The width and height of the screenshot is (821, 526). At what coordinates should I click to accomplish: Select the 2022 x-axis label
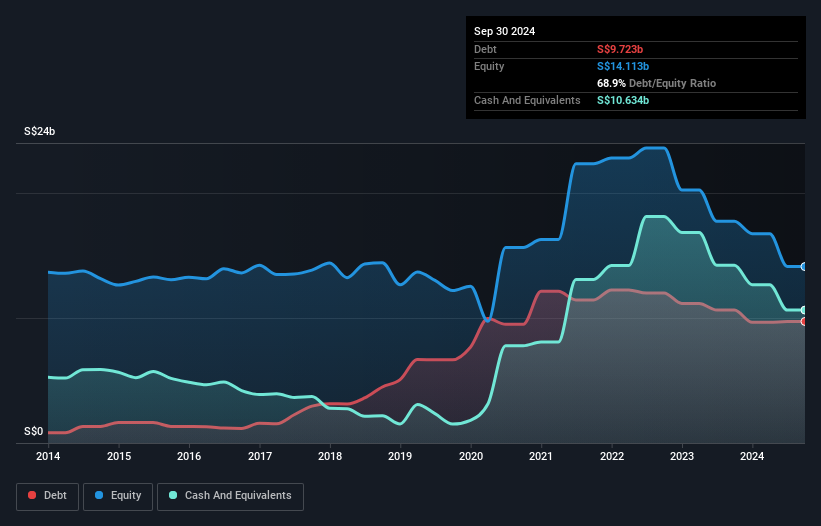click(612, 456)
